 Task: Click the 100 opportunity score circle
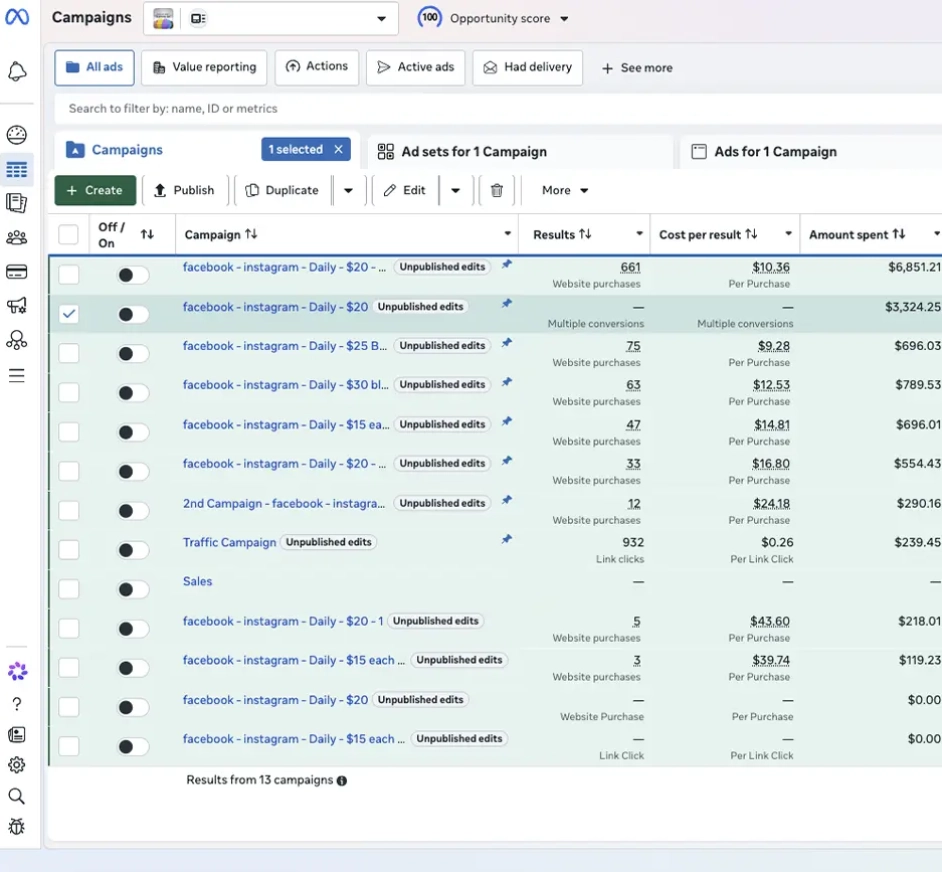pyautogui.click(x=430, y=17)
